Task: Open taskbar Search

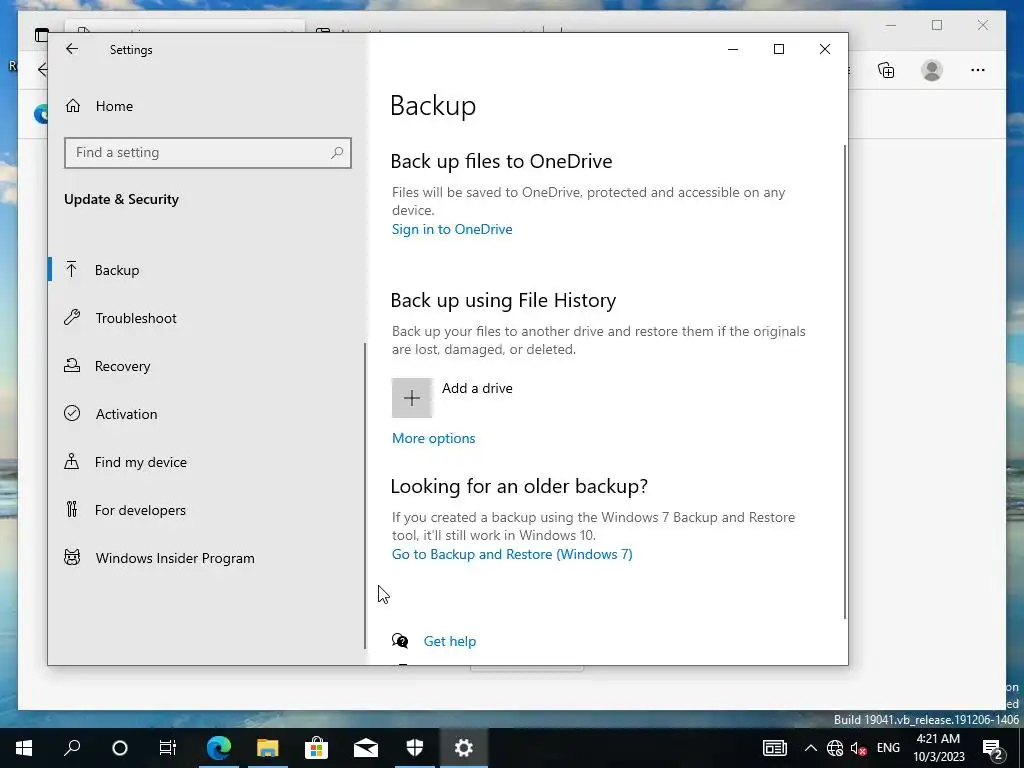Action: click(72, 748)
